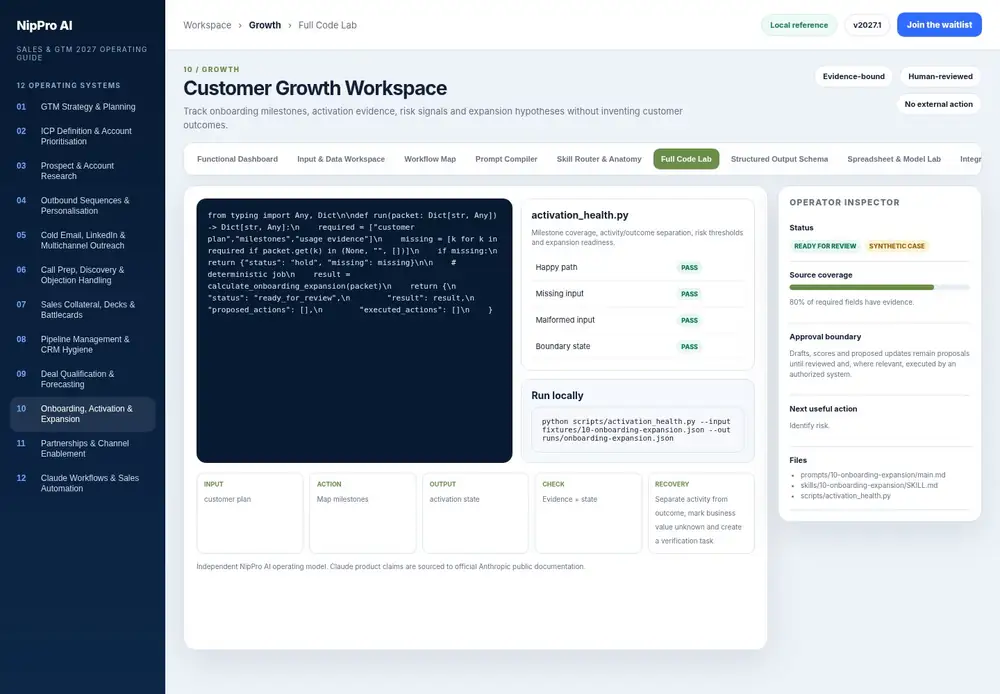Switch to Input & Data Workspace tab

click(x=341, y=159)
